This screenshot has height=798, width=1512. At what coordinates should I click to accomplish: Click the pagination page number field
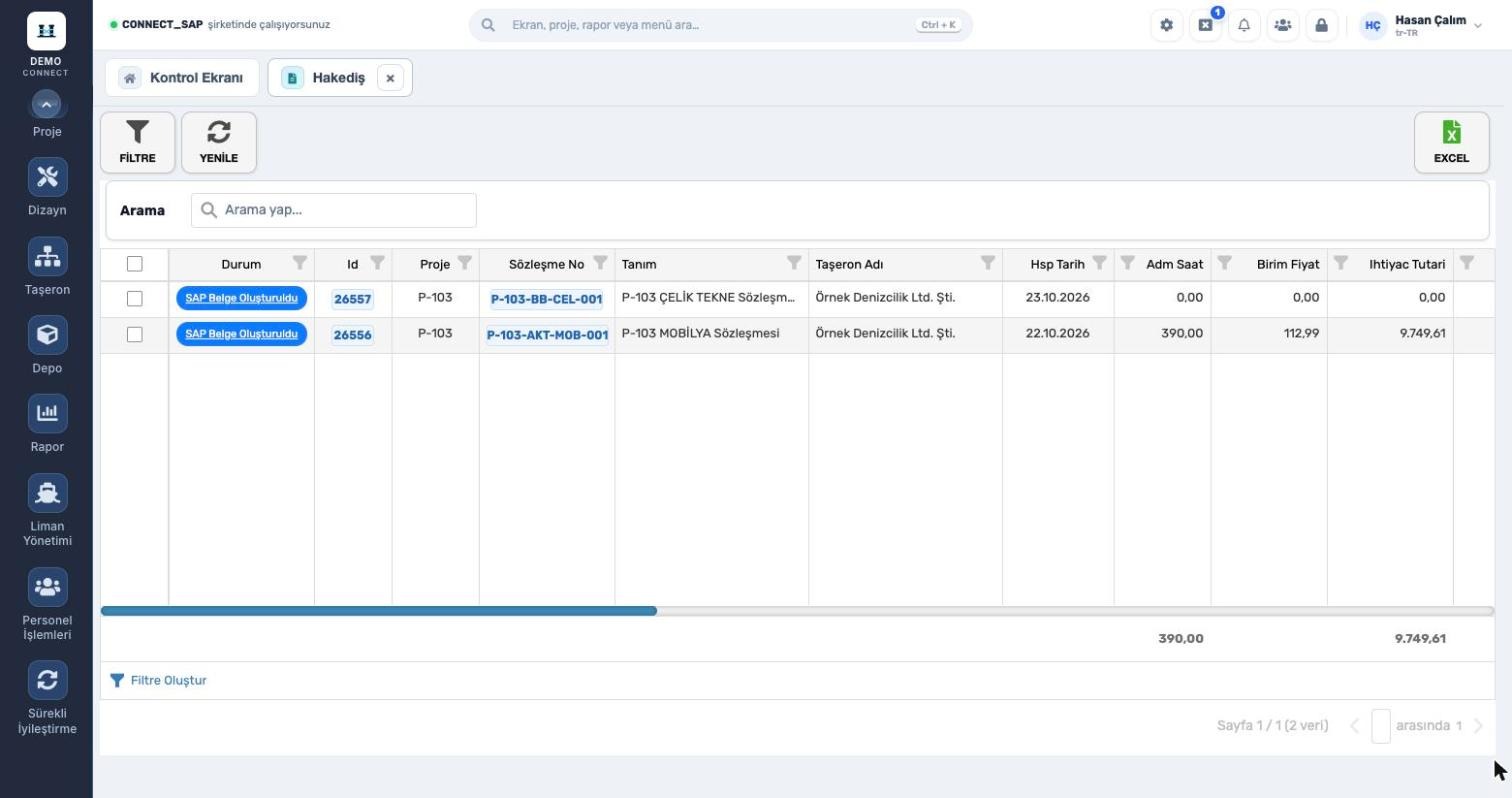pos(1380,726)
